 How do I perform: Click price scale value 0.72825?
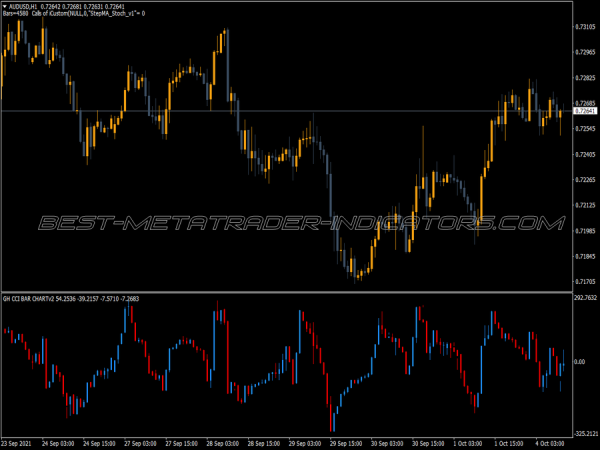[x=586, y=78]
